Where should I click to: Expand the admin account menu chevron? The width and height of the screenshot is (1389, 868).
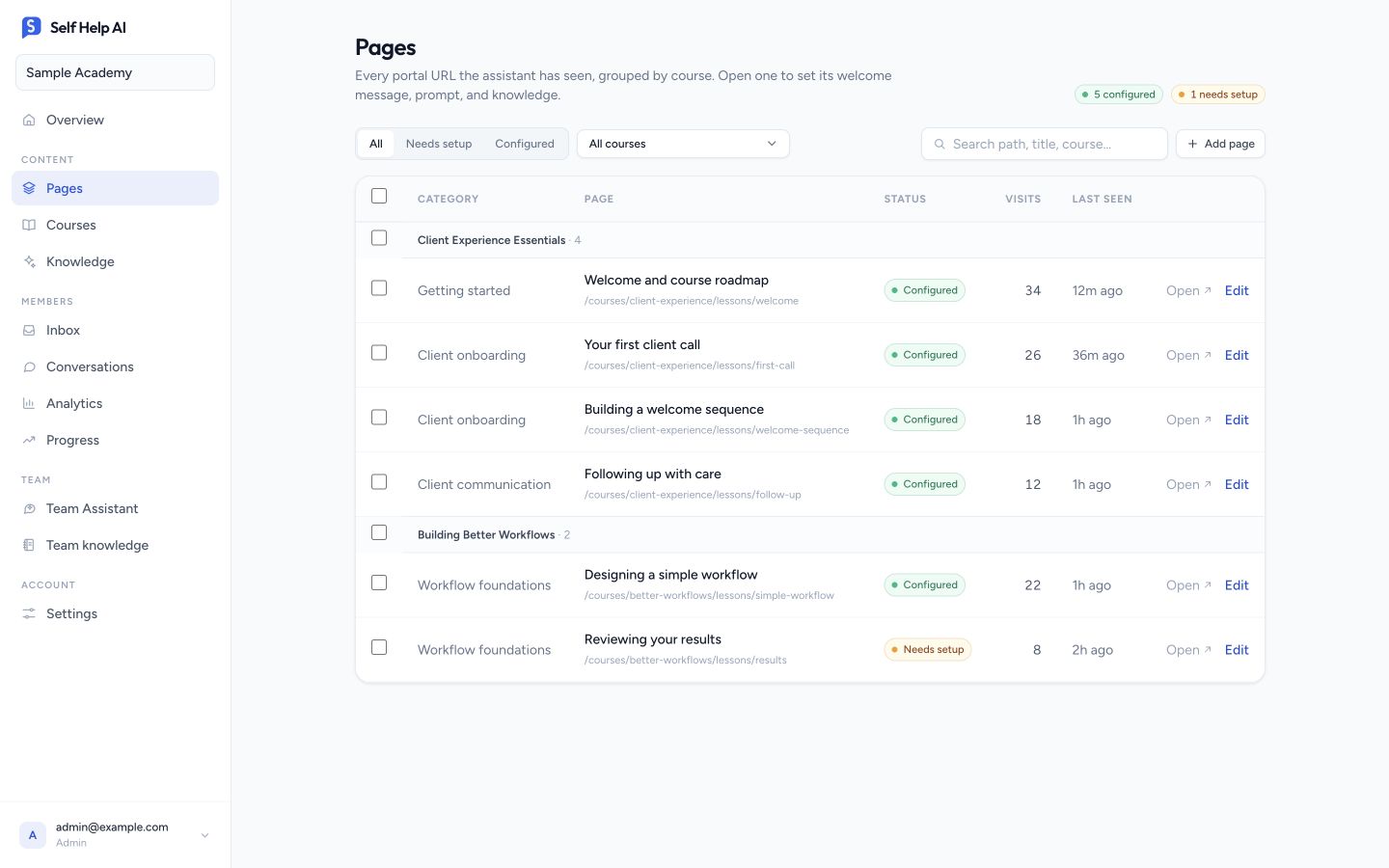pyautogui.click(x=204, y=835)
